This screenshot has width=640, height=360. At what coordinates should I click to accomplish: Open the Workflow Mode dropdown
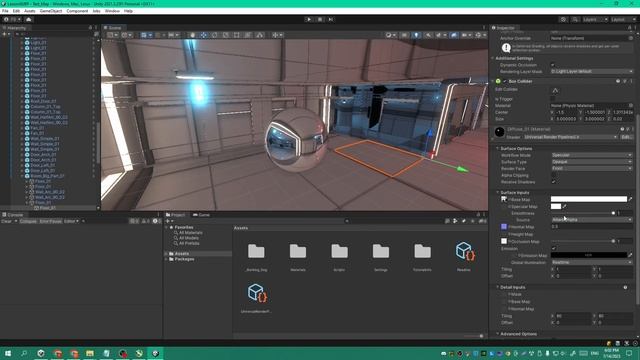pos(591,155)
